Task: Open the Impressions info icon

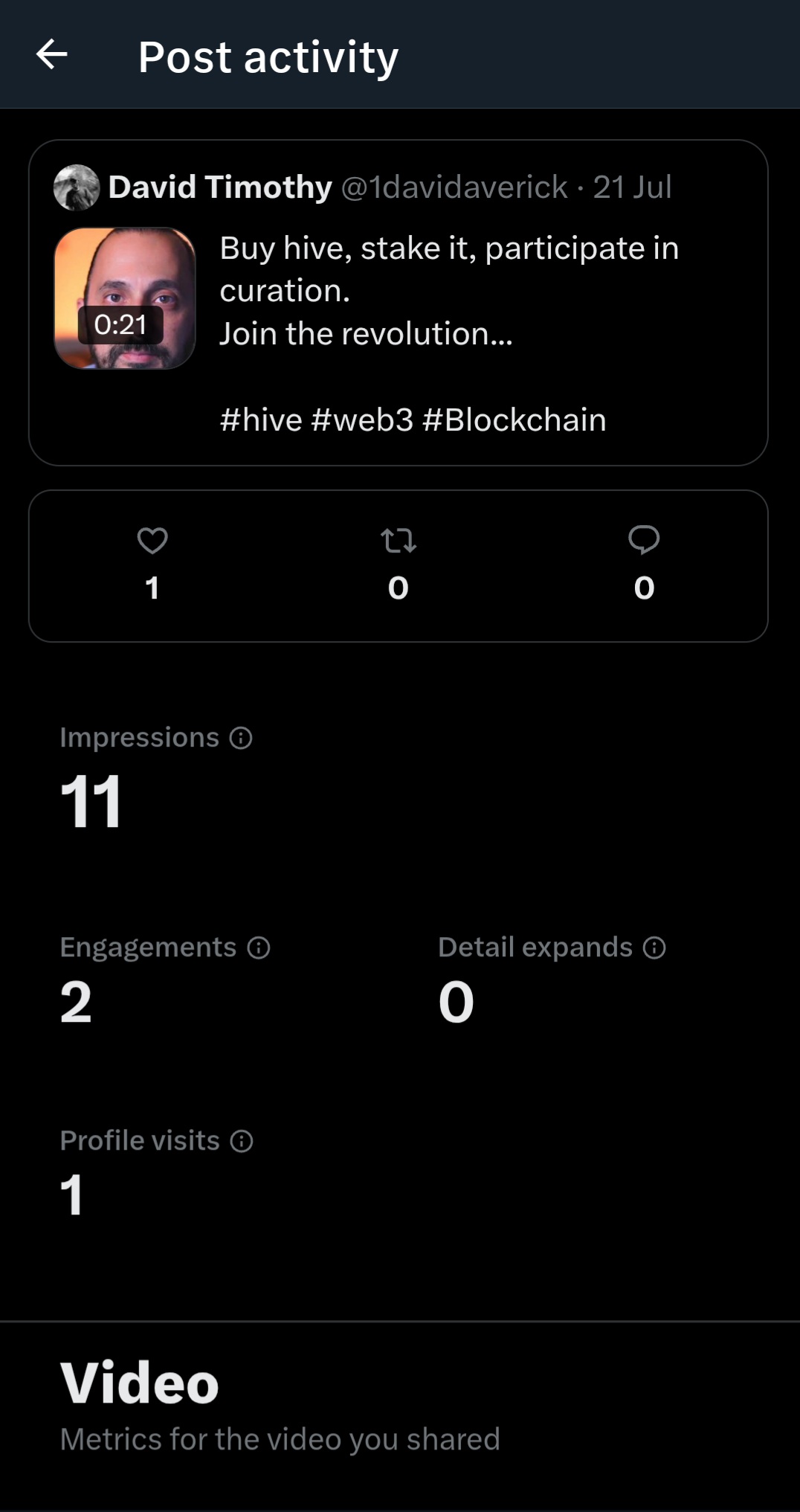Action: click(x=241, y=738)
